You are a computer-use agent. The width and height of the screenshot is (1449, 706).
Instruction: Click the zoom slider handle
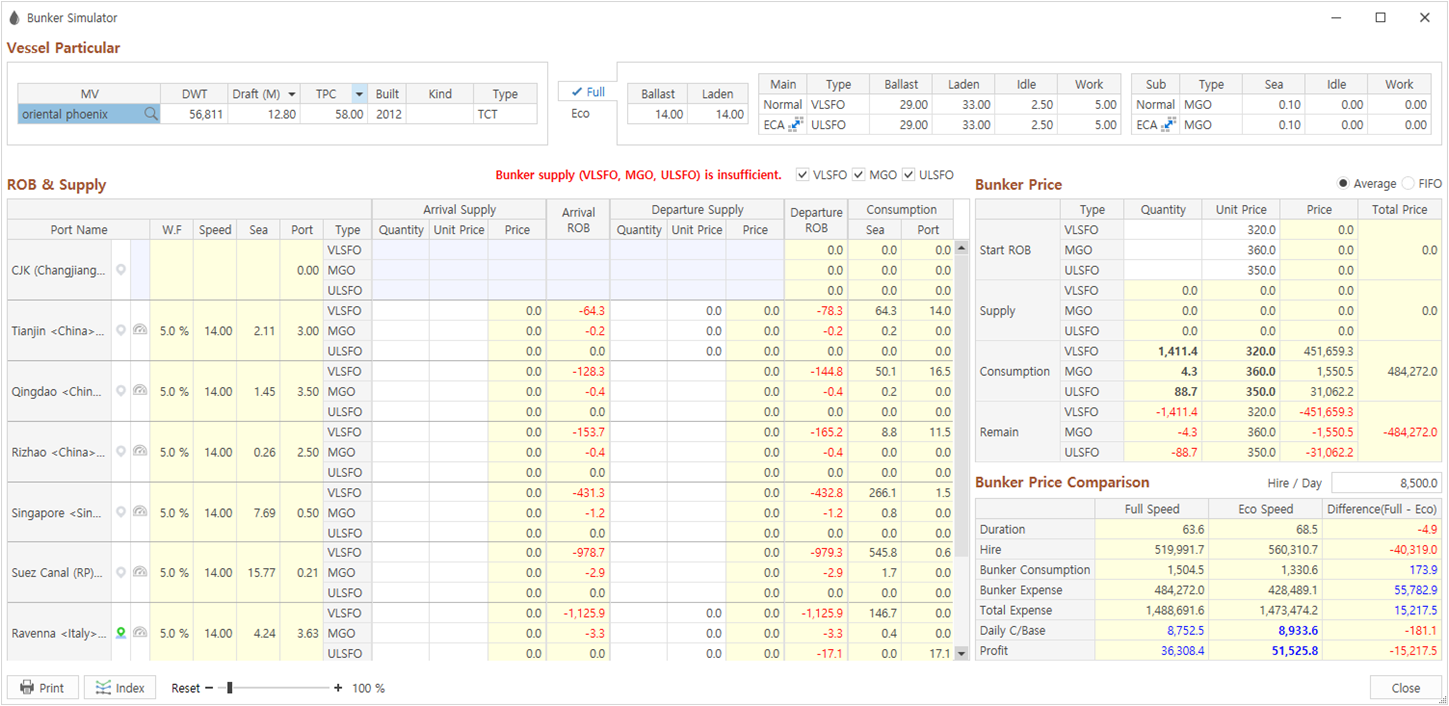pos(229,688)
